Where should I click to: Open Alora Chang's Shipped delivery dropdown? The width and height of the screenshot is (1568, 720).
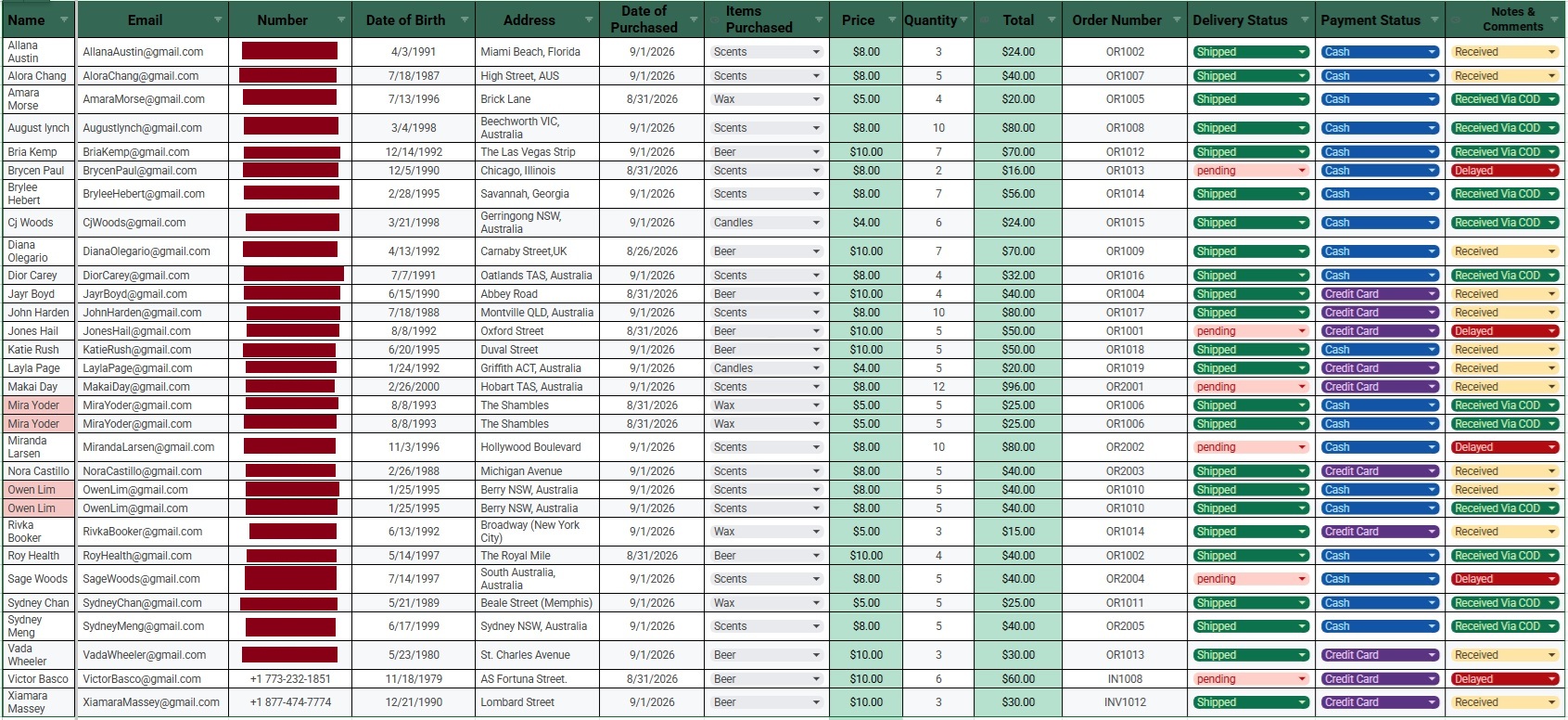pos(1251,76)
